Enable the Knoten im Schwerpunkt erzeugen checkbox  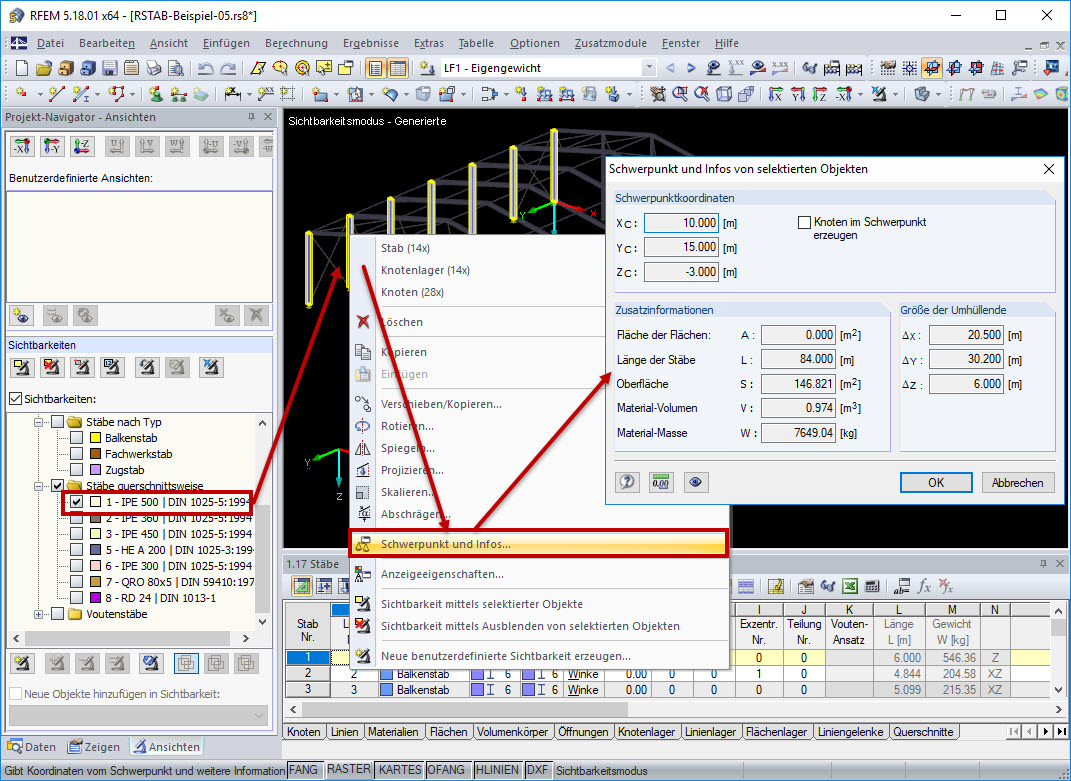[x=805, y=222]
